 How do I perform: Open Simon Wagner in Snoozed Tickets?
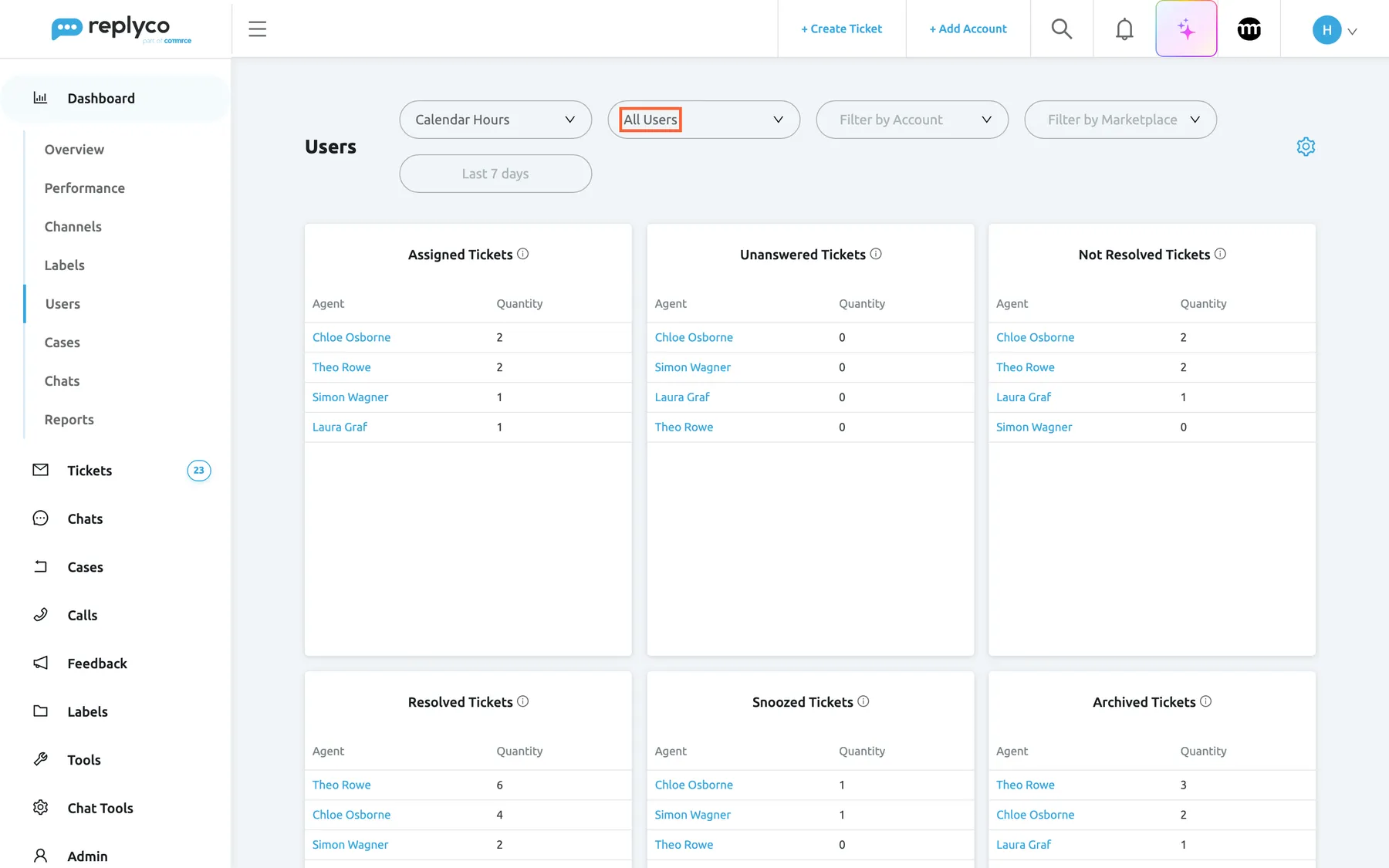(693, 815)
